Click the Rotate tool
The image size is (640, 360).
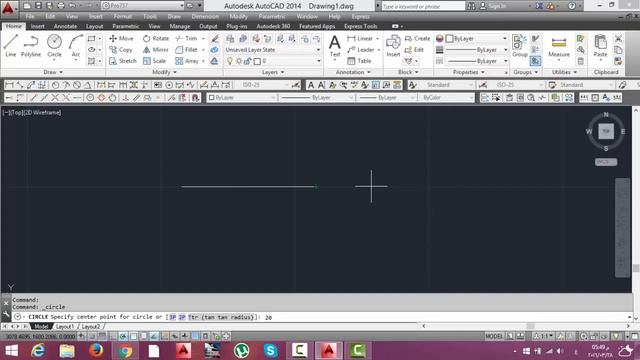(156, 38)
